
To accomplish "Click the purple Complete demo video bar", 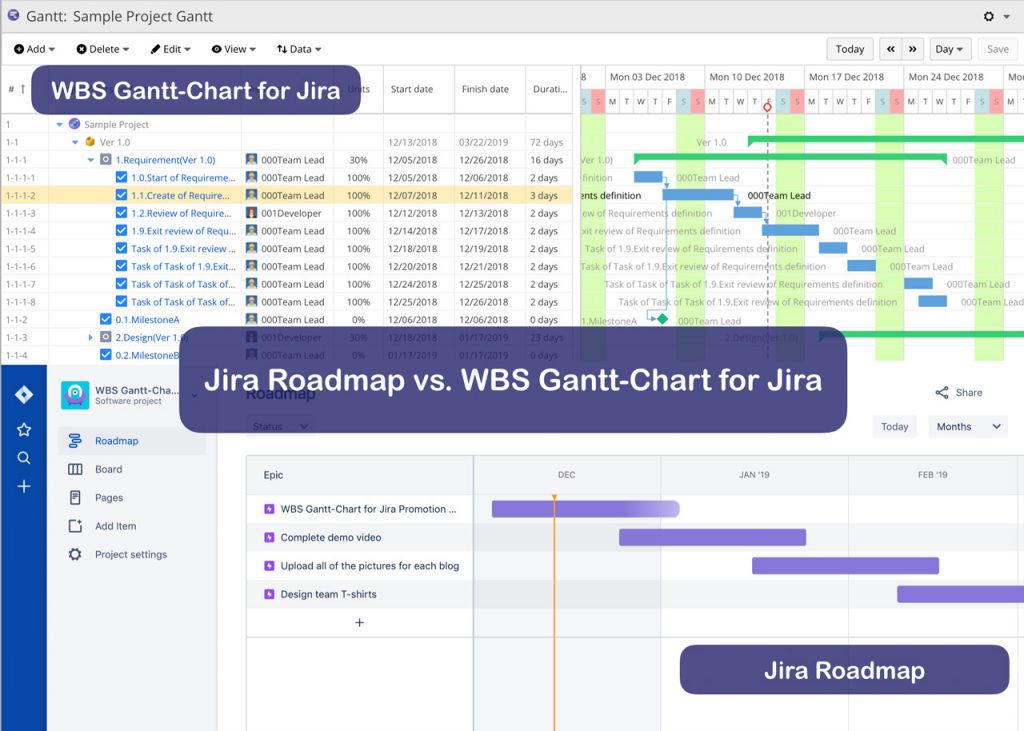I will pyautogui.click(x=712, y=538).
